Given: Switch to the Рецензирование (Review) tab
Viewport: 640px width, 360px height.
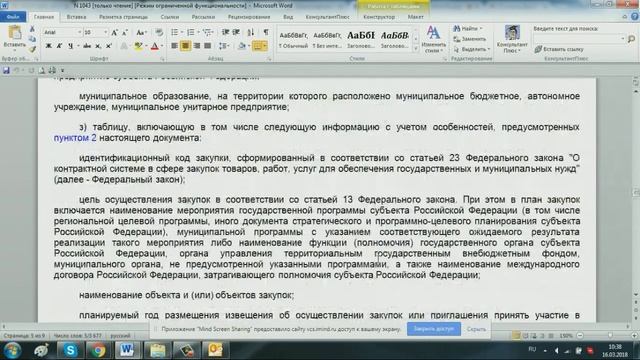Looking at the screenshot, I should (x=249, y=17).
